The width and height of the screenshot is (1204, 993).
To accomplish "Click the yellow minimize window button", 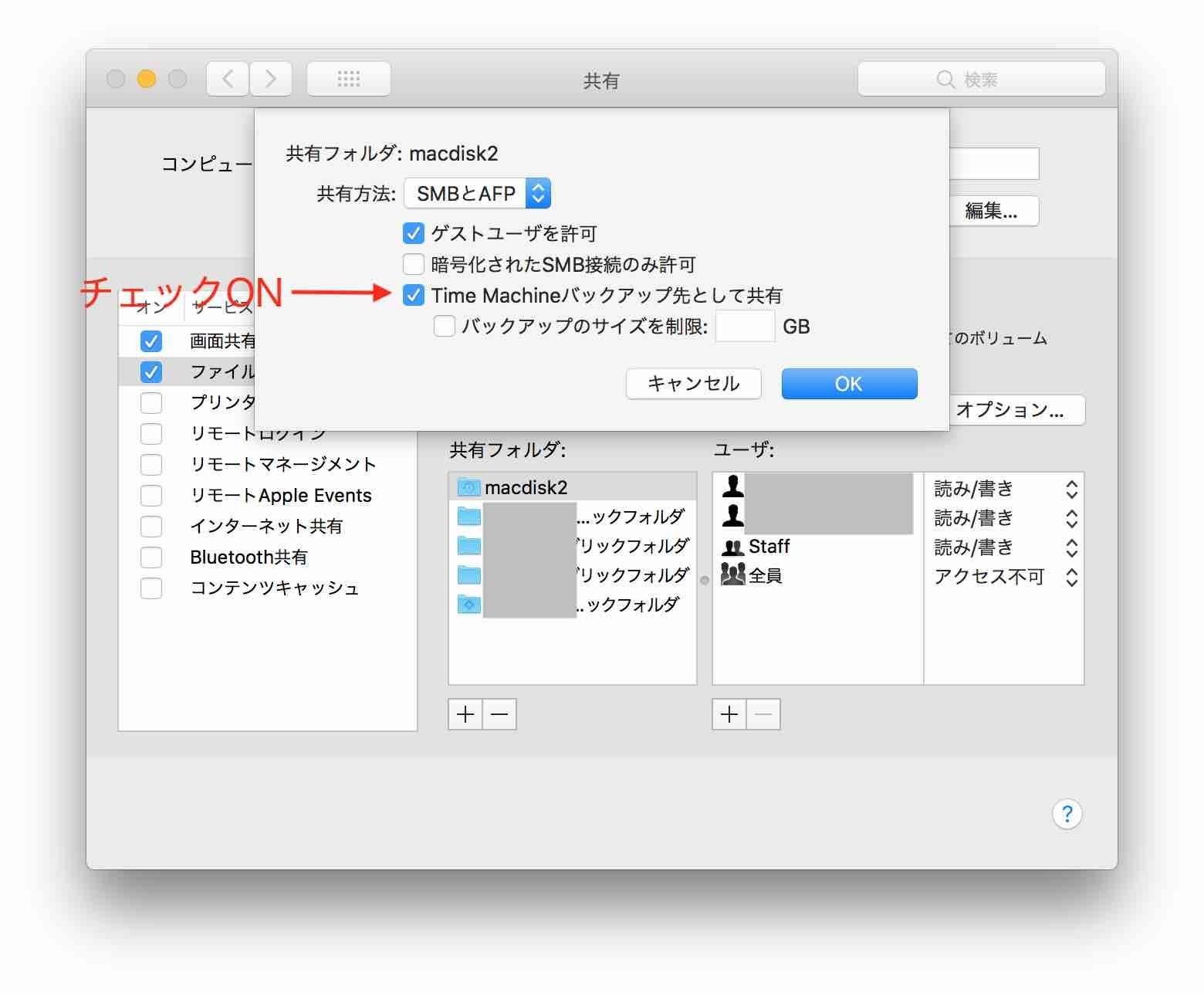I will click(147, 79).
